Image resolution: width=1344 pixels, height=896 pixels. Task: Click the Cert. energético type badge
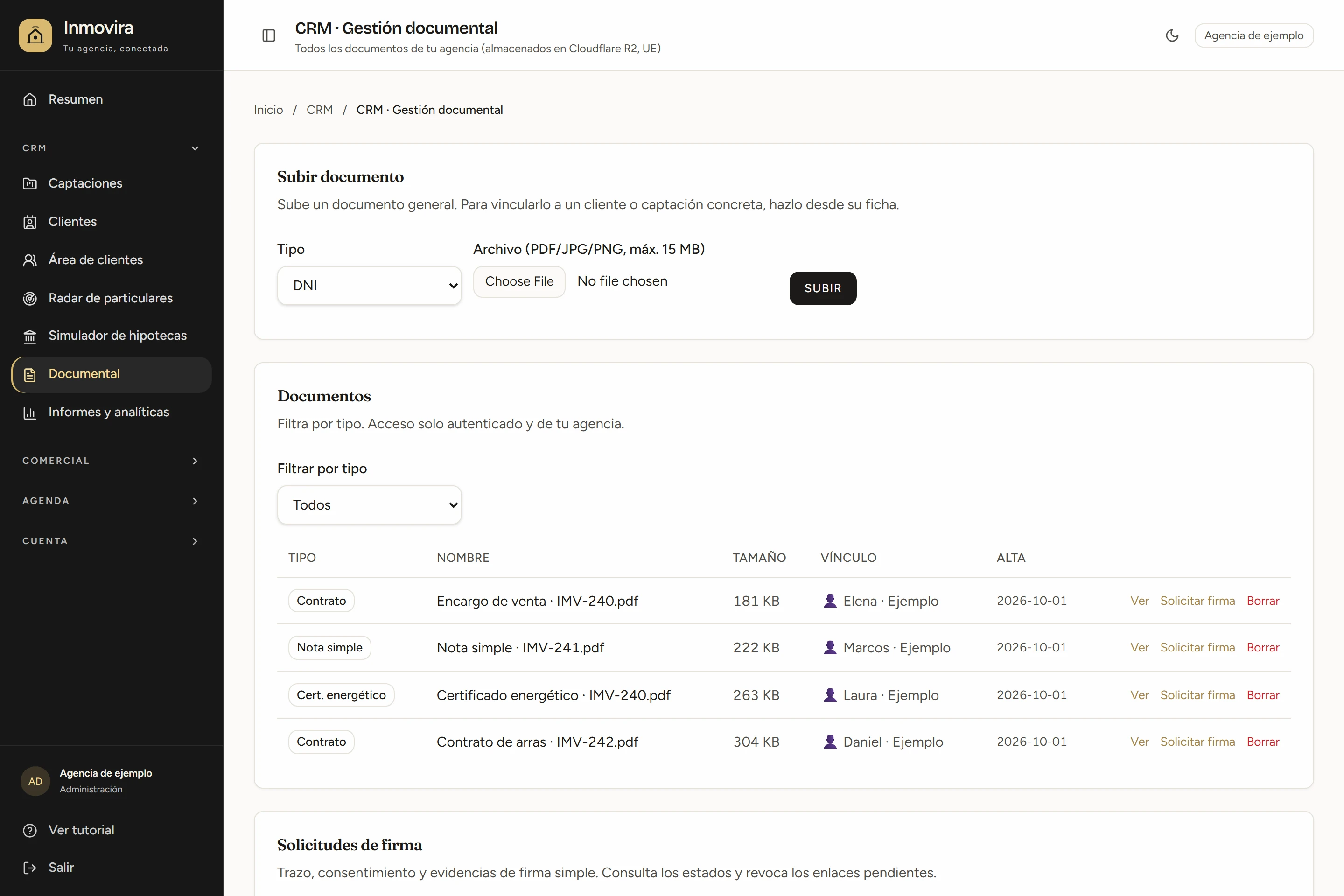(x=341, y=695)
